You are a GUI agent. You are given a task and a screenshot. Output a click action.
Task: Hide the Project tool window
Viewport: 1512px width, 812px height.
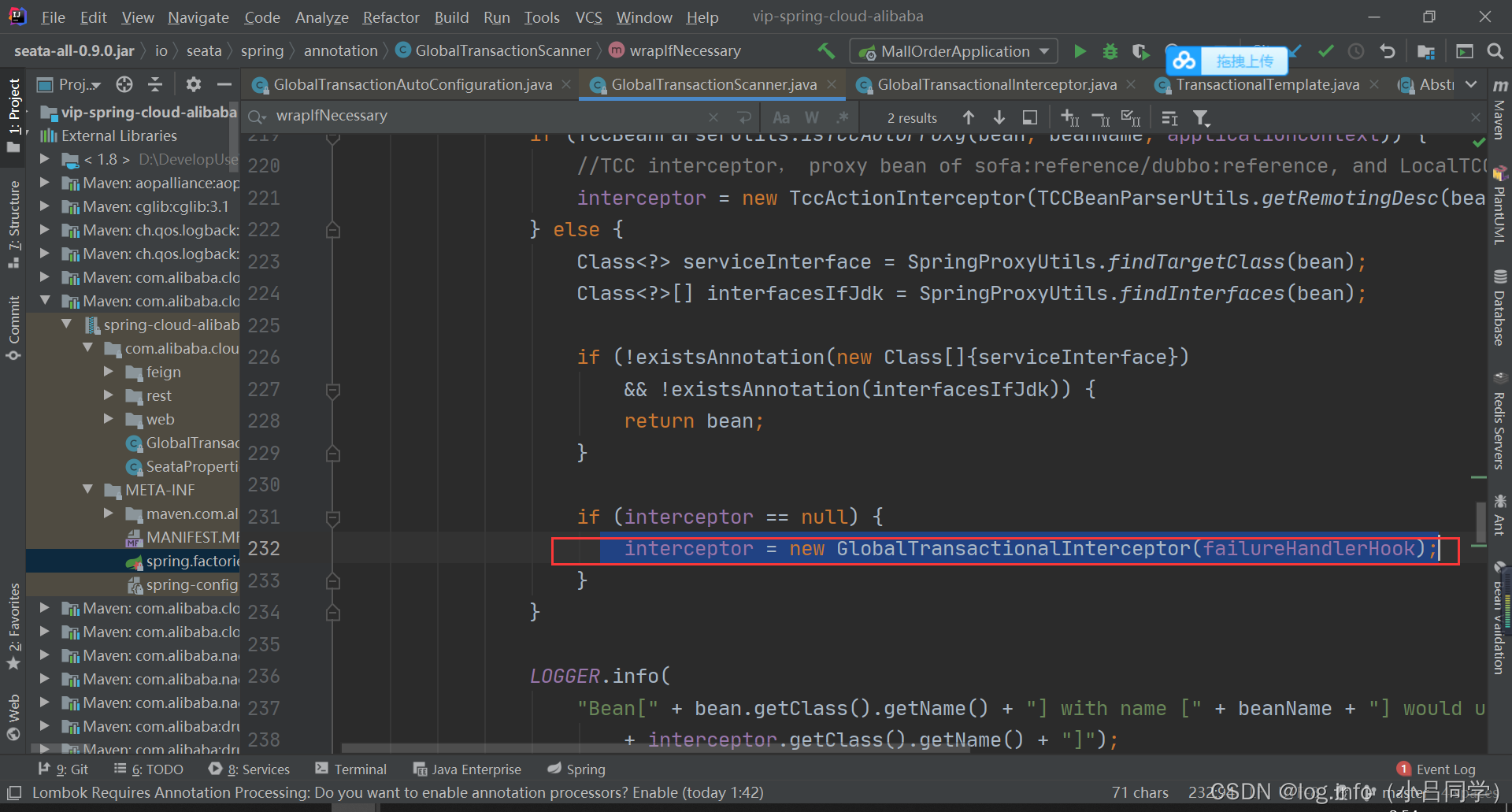(x=224, y=84)
